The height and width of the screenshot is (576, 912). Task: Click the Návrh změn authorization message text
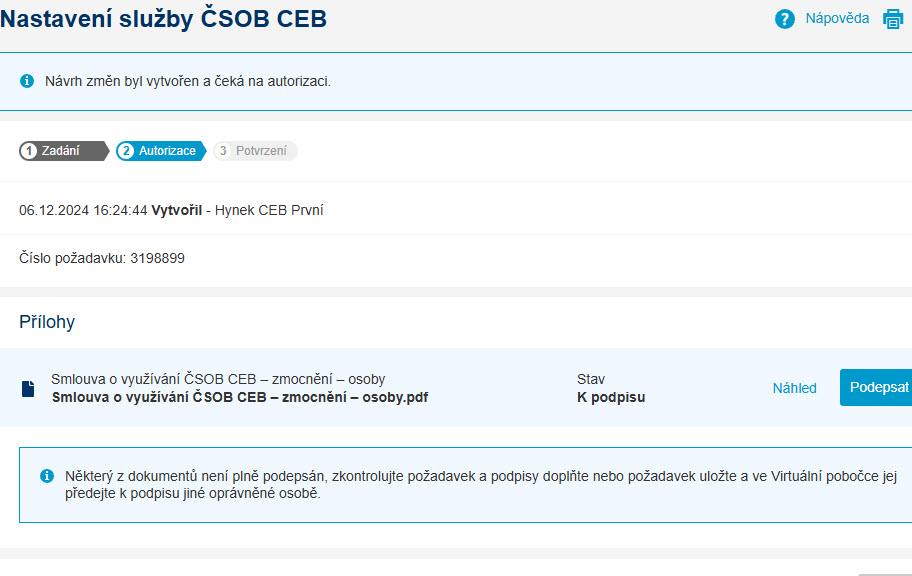point(188,81)
